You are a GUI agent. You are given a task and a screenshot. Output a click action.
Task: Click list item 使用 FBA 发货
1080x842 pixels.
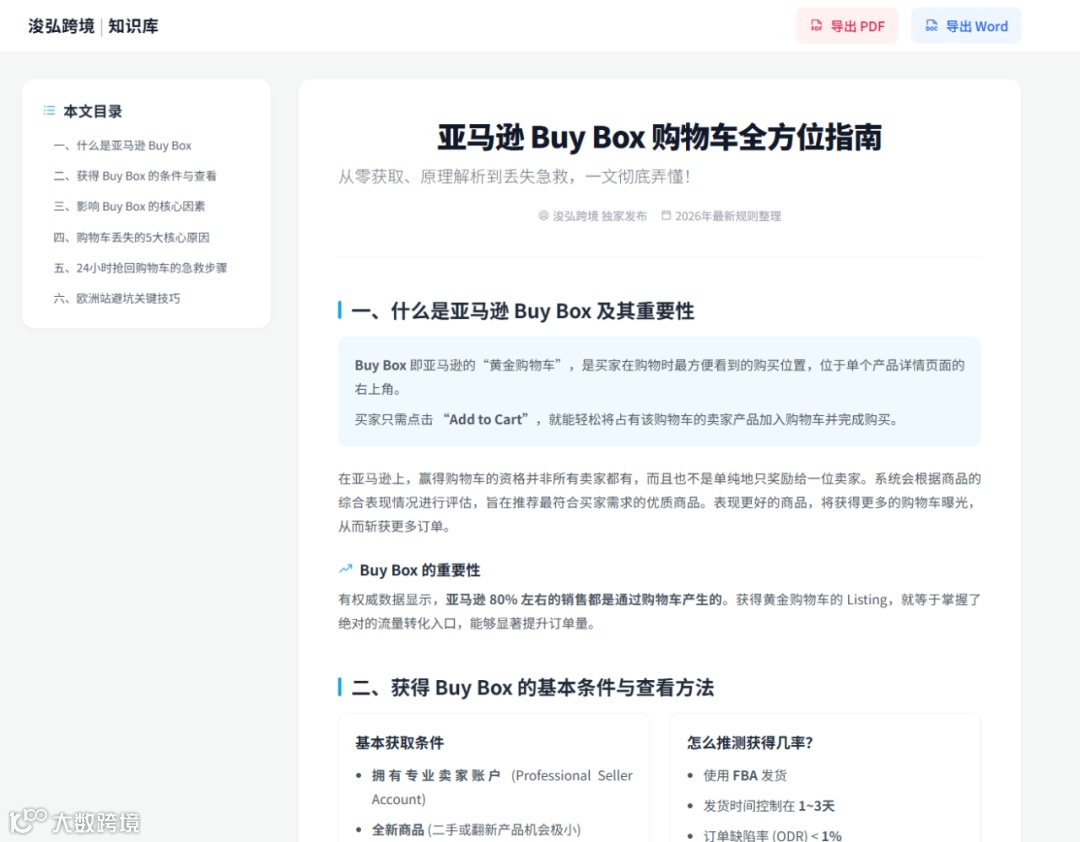[x=745, y=775]
